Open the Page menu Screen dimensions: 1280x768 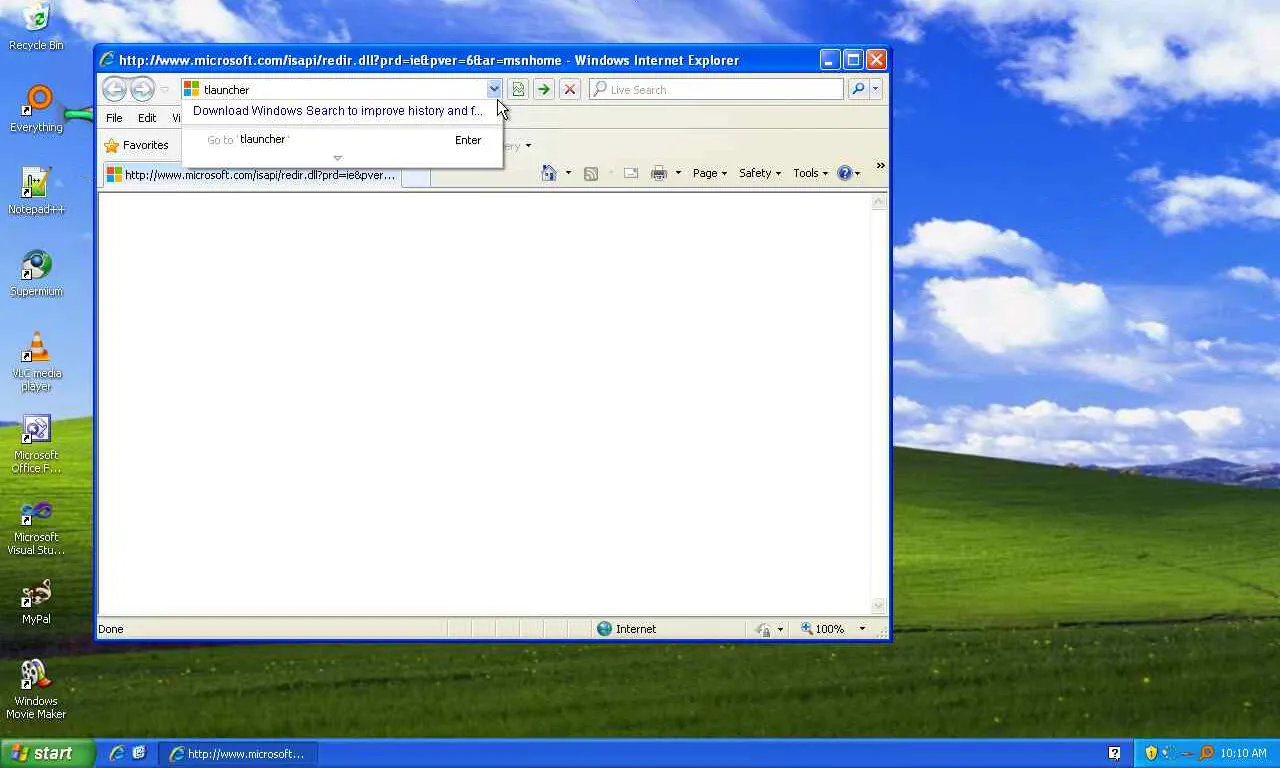[x=710, y=173]
